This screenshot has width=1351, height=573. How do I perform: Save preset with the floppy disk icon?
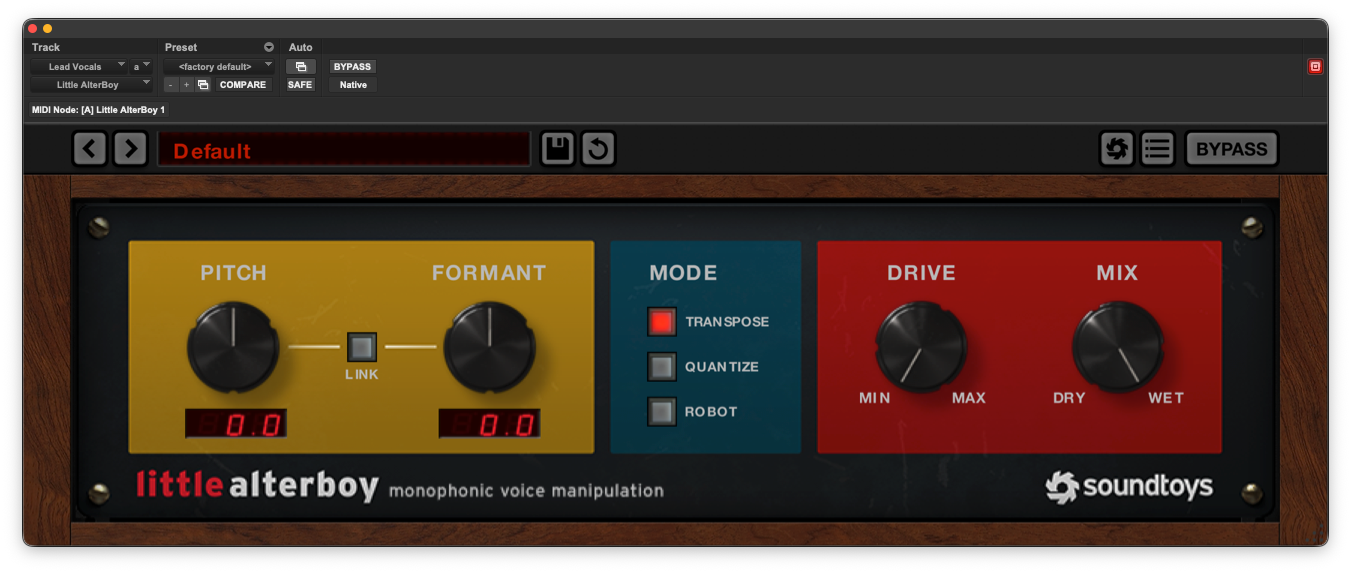(x=558, y=149)
